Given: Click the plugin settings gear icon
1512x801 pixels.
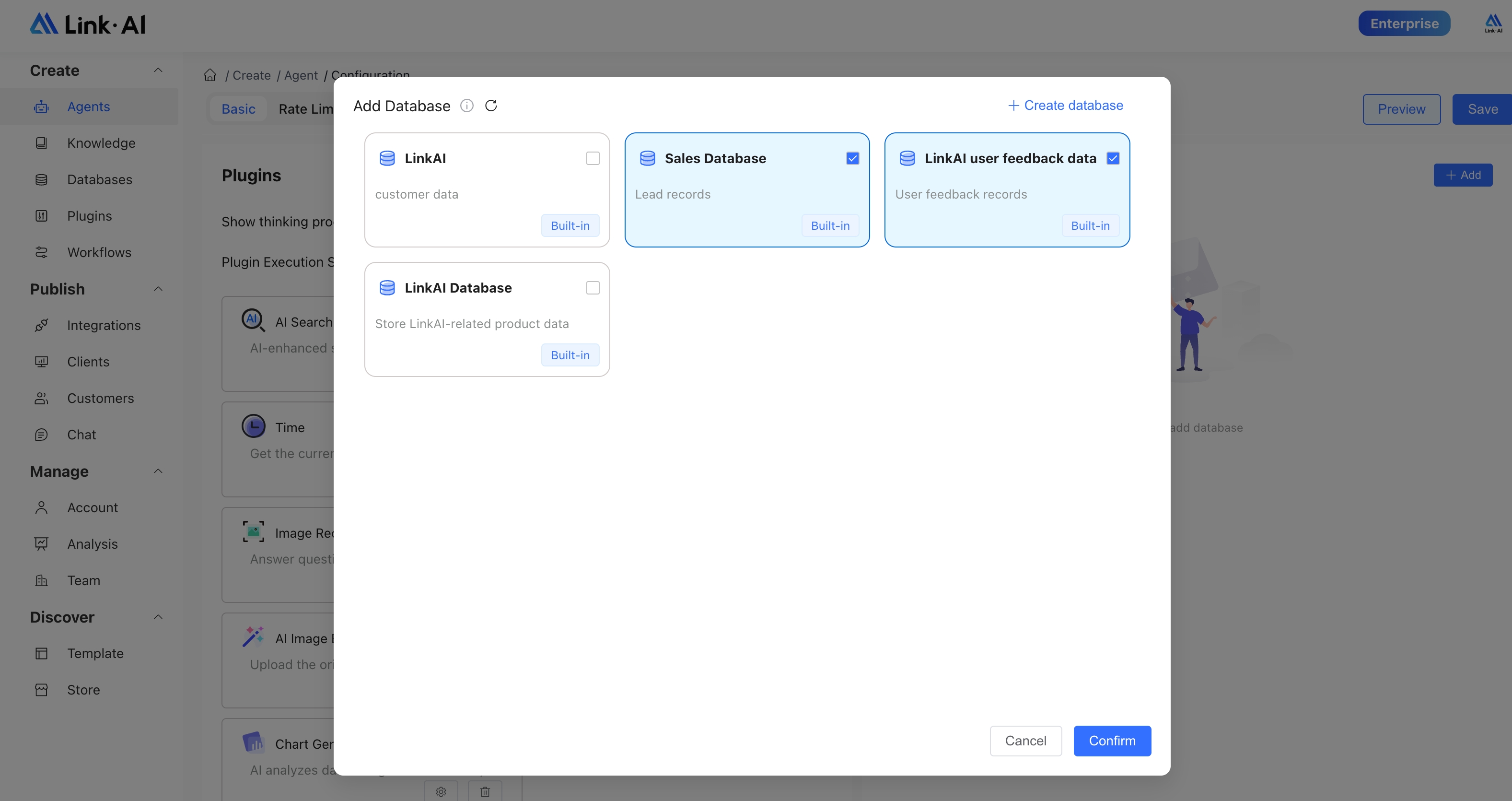Looking at the screenshot, I should click(x=442, y=791).
